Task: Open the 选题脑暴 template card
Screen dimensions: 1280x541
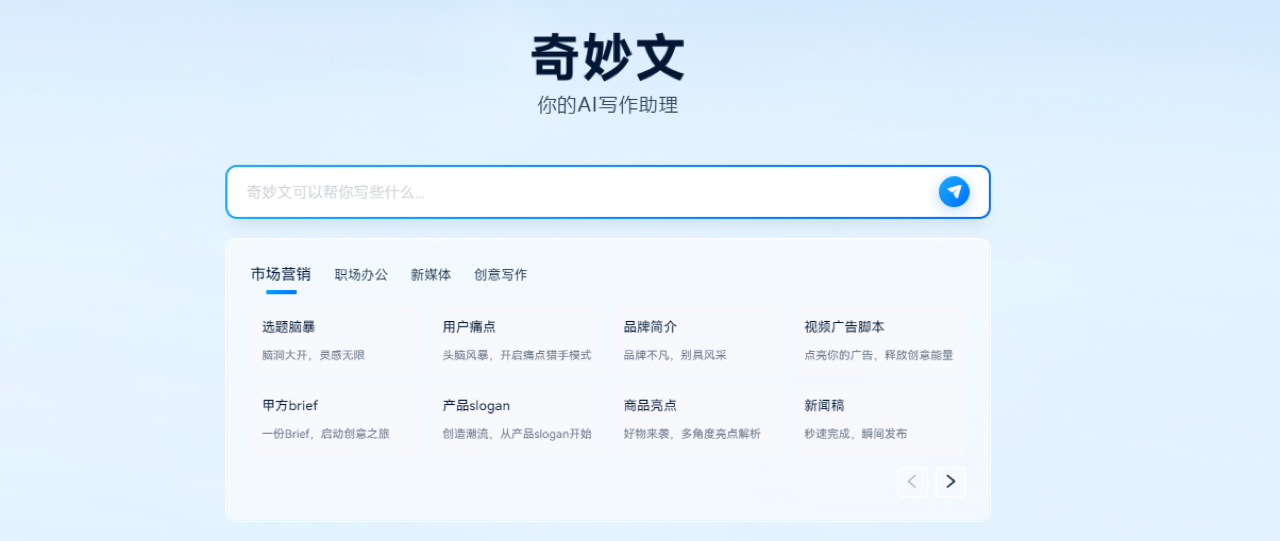Action: [x=337, y=340]
